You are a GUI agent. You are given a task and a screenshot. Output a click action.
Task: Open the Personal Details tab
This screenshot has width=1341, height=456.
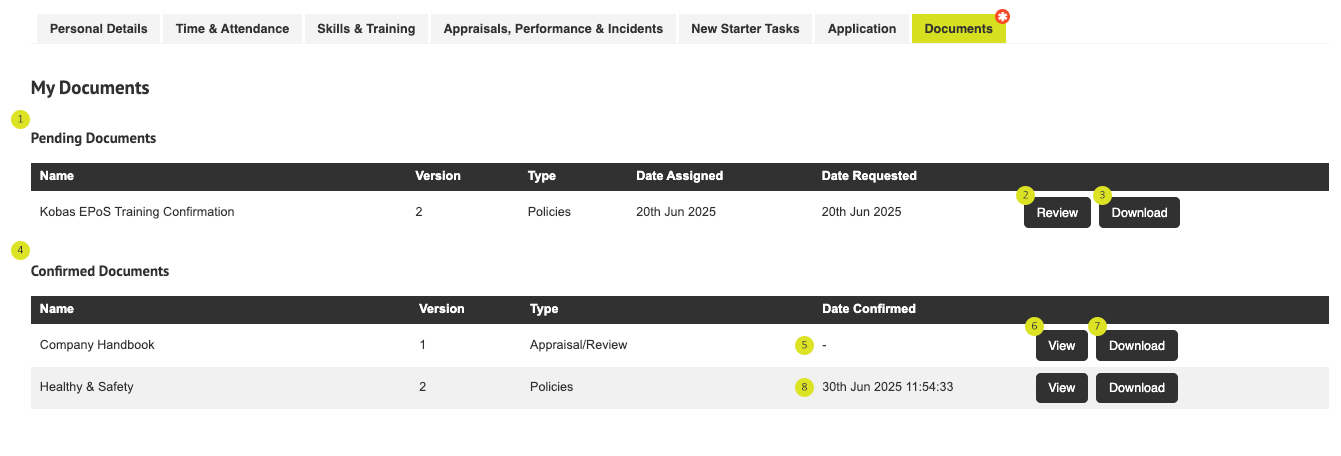tap(99, 28)
